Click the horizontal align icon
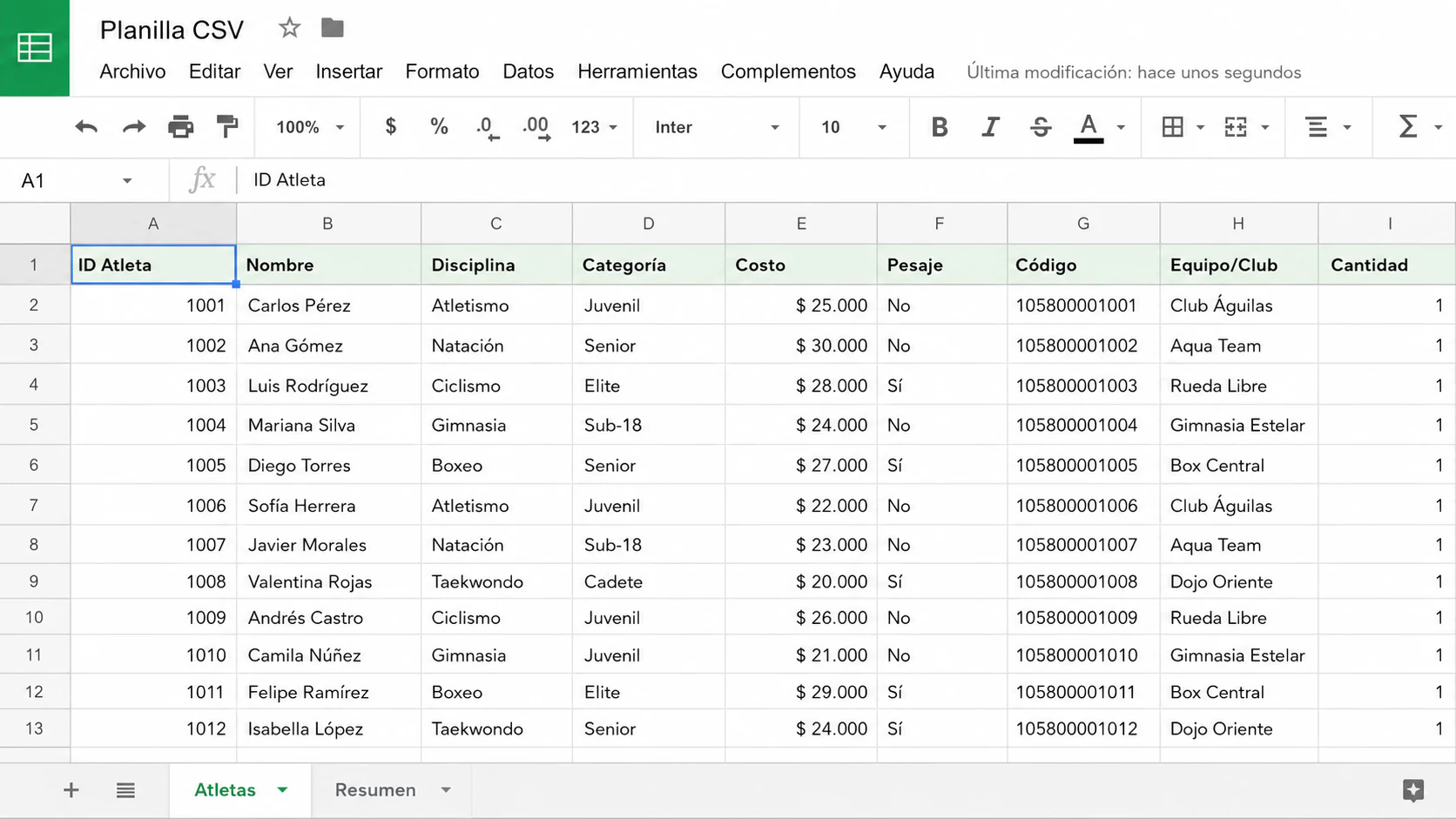This screenshot has height=819, width=1456. pos(1317,127)
